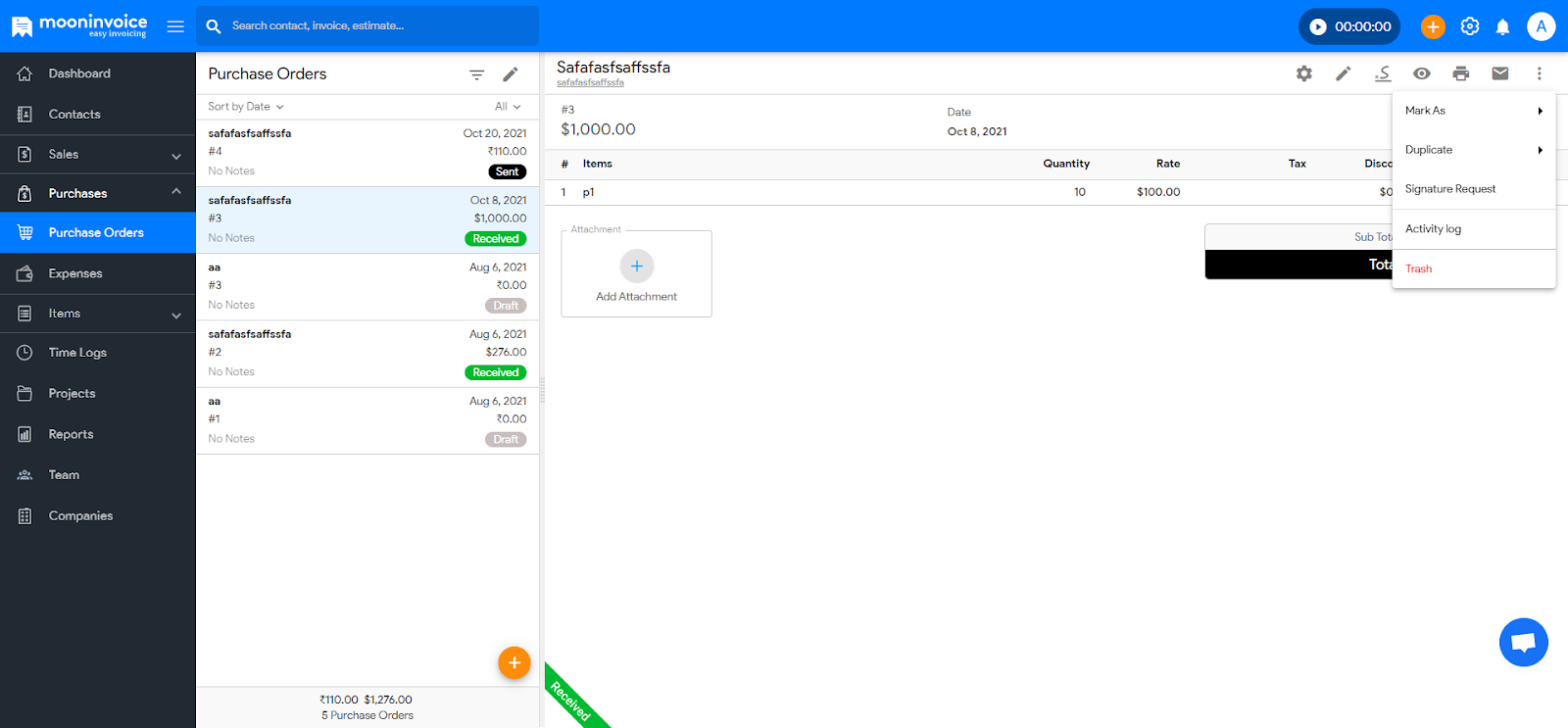Open Activity log from the menu
The height and width of the screenshot is (728, 1568).
(1474, 229)
